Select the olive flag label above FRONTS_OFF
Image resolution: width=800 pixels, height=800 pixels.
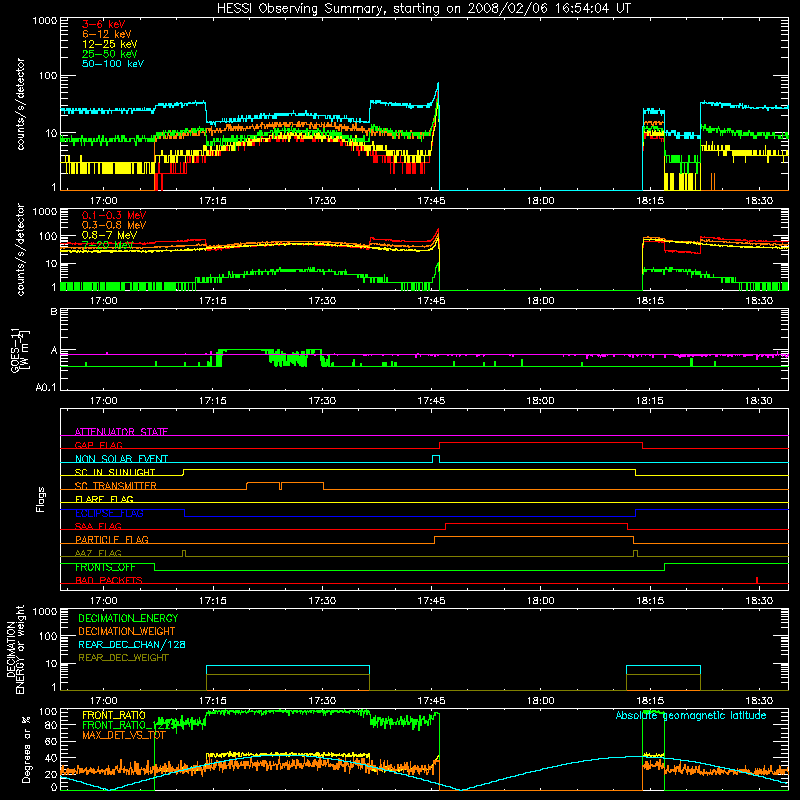tap(98, 553)
